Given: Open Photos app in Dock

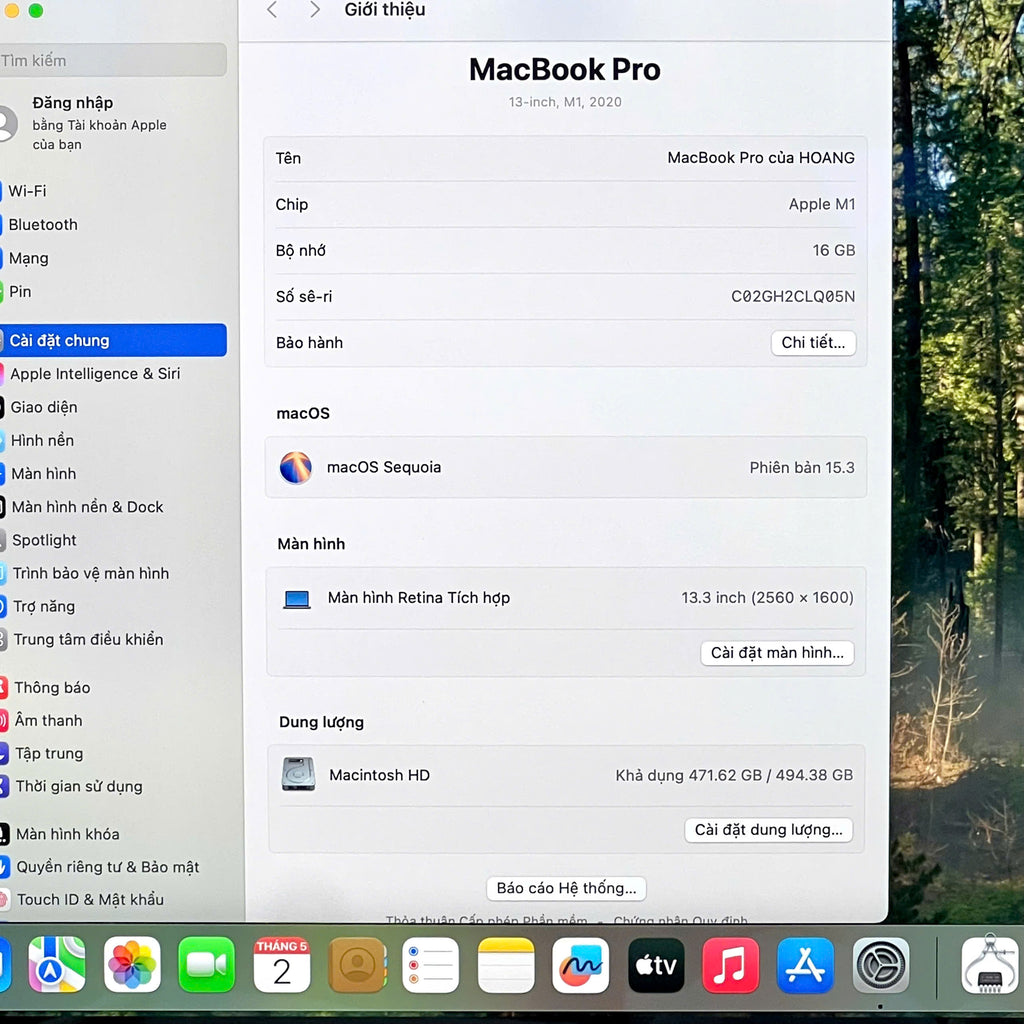Looking at the screenshot, I should click(x=132, y=965).
